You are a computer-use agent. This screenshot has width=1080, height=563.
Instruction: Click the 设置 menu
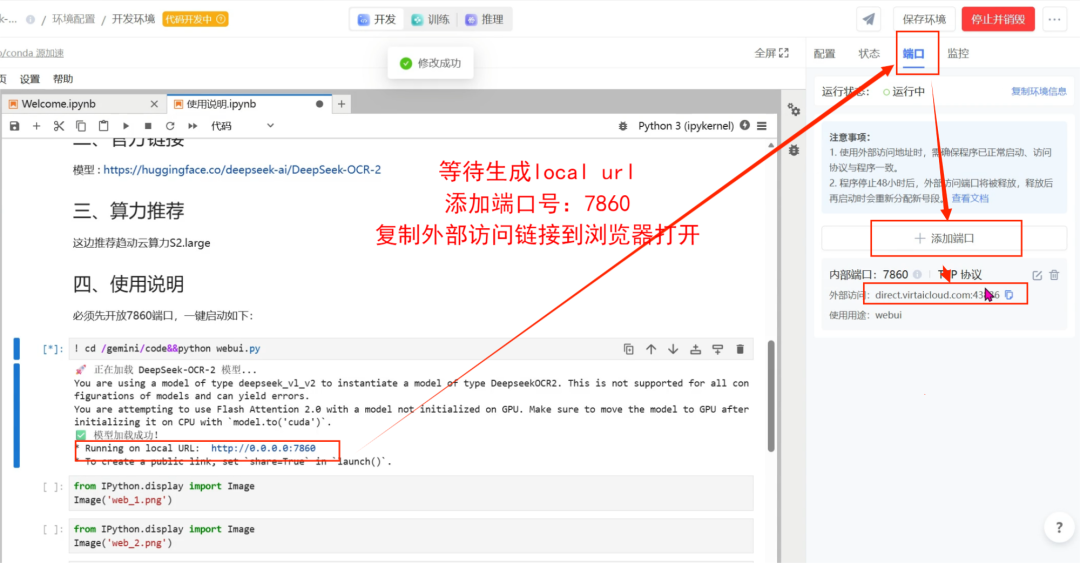coord(30,79)
